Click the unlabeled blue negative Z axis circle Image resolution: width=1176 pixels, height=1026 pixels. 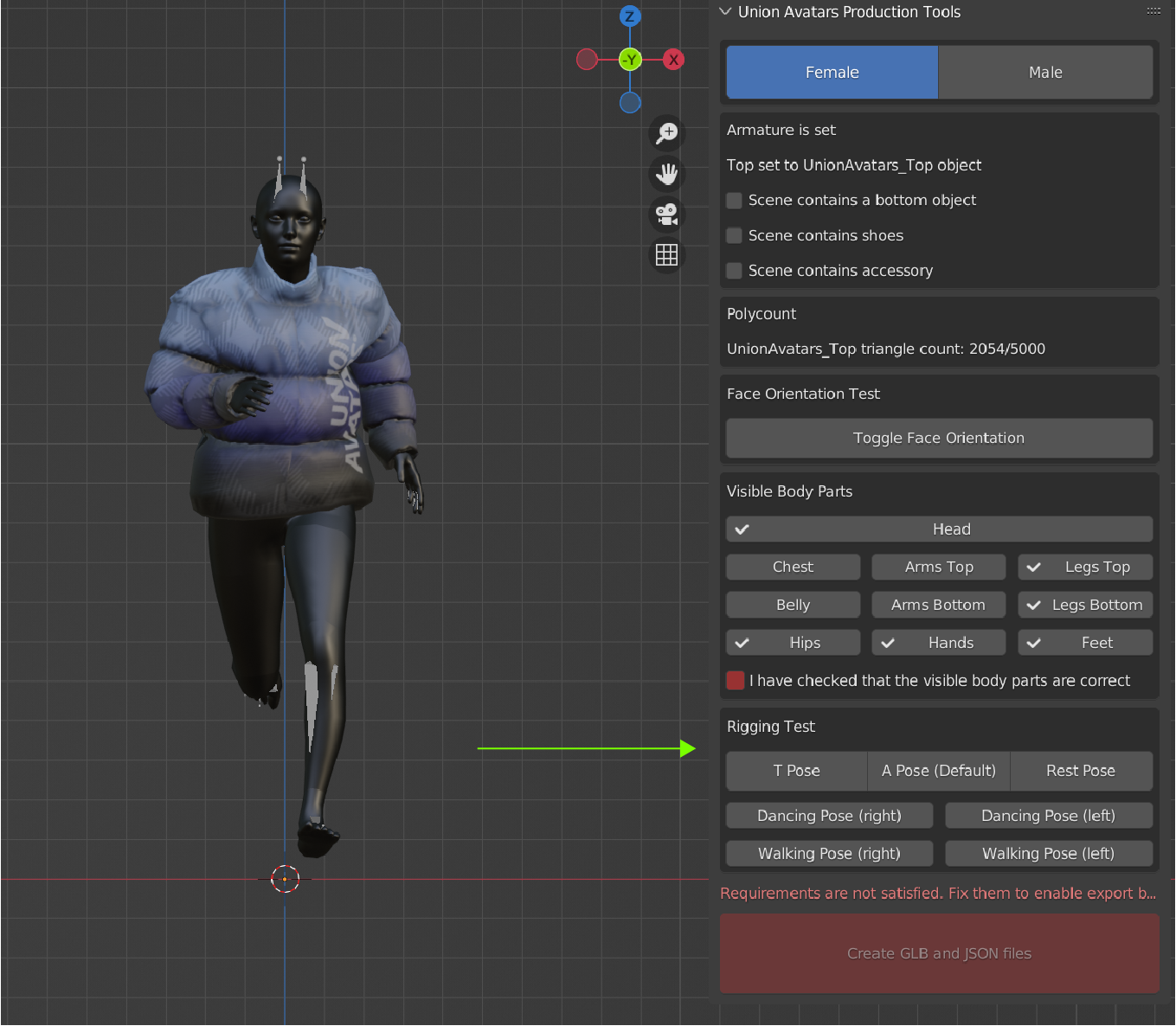coord(630,103)
